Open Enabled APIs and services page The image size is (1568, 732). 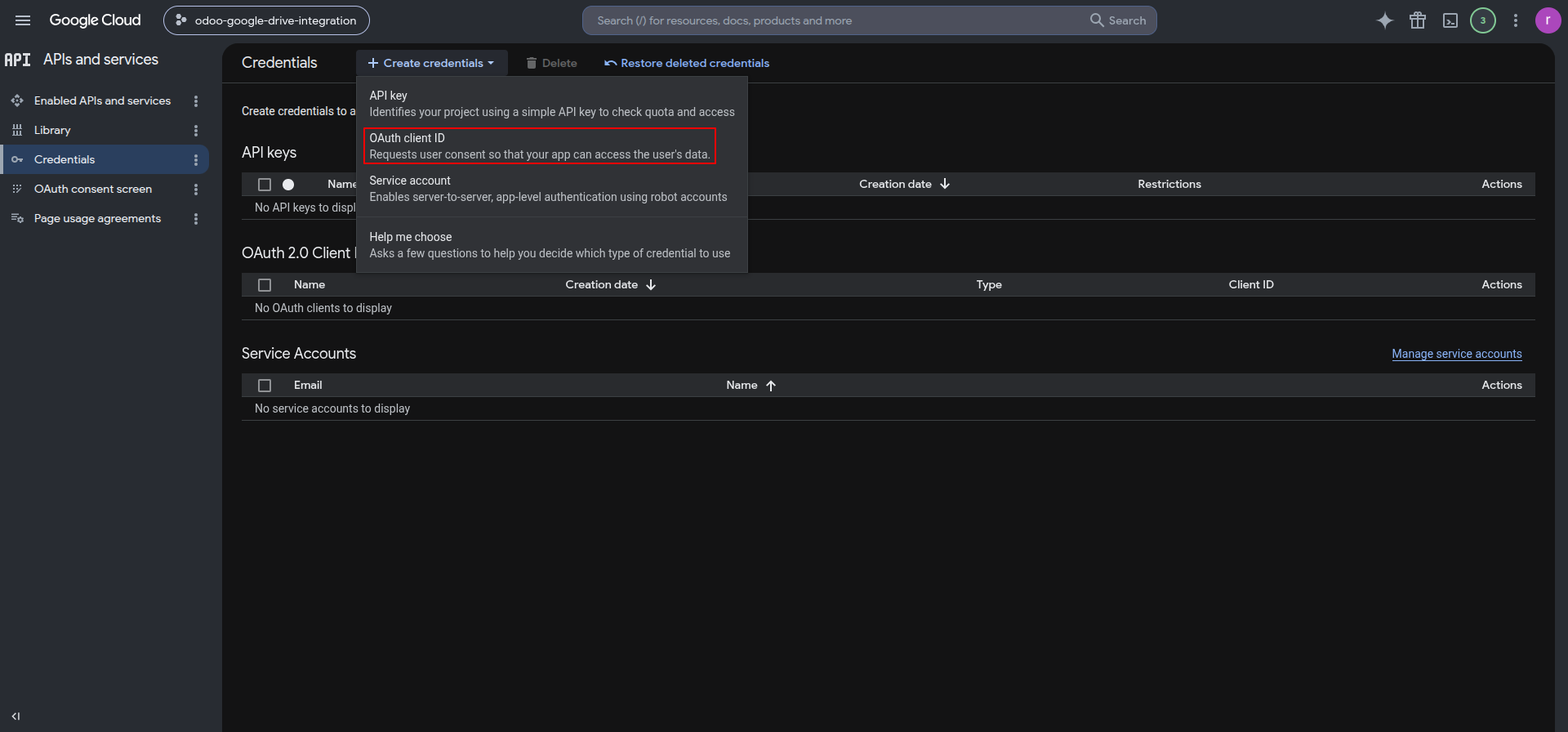tap(103, 101)
